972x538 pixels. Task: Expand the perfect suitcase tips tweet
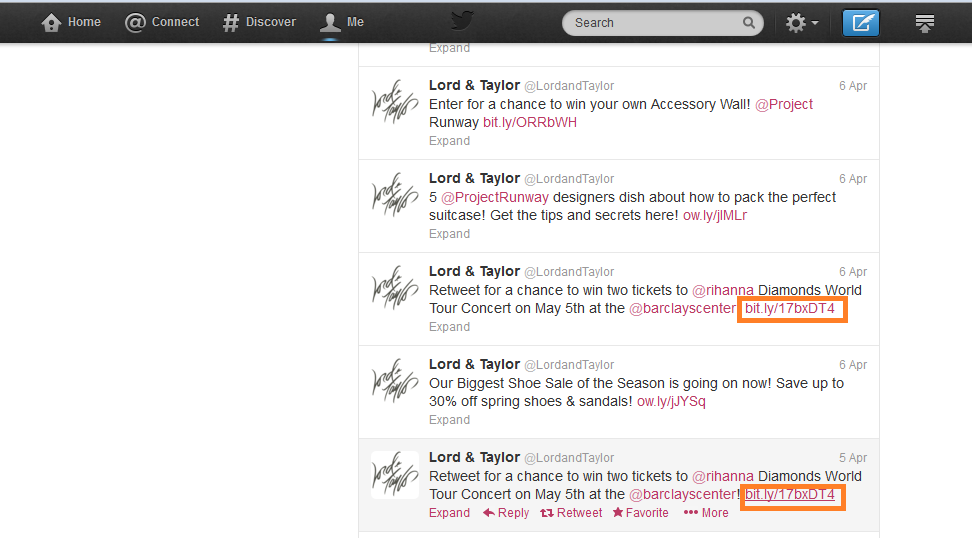[x=449, y=234]
